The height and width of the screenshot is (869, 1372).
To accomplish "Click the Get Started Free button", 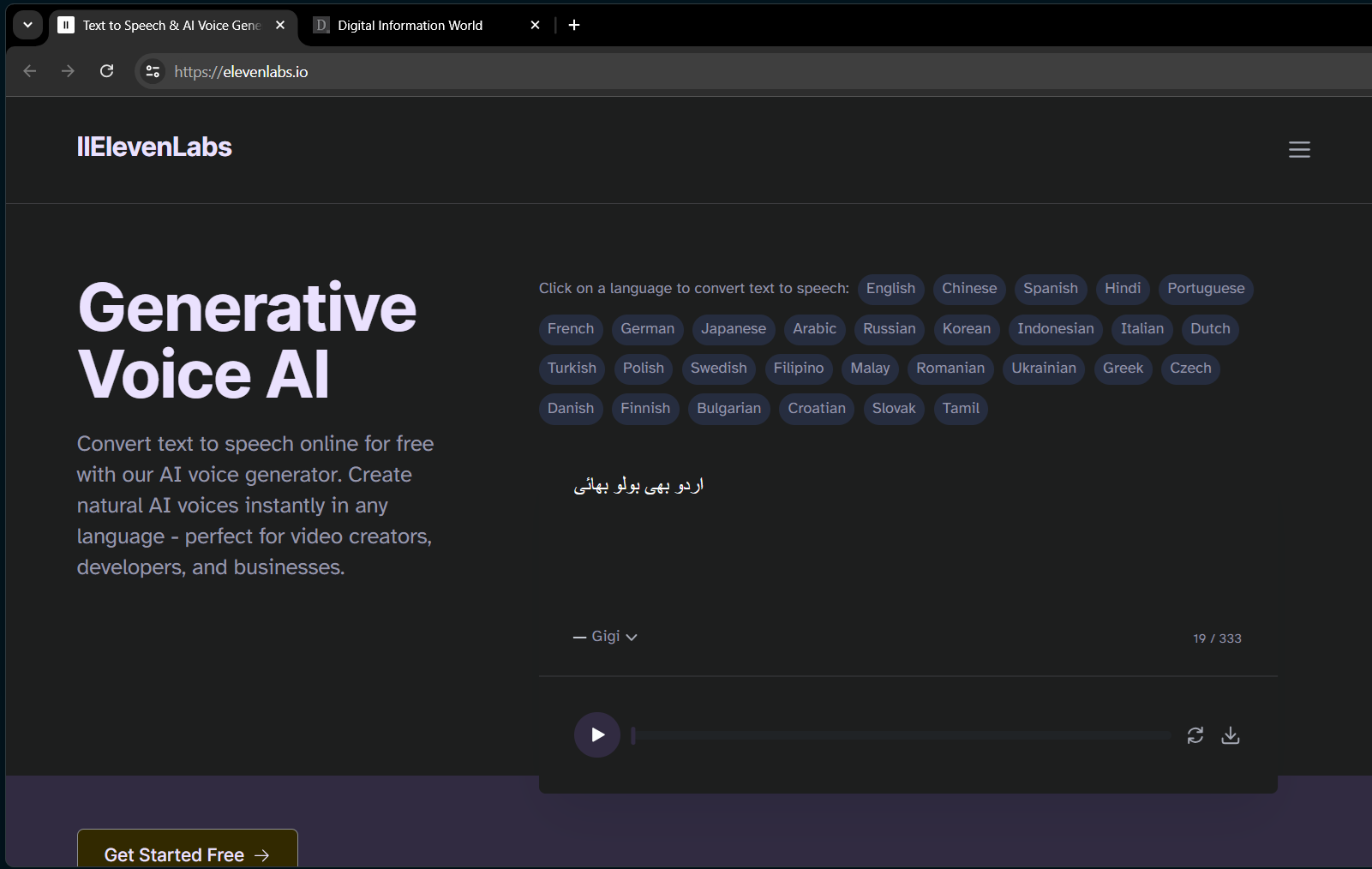I will pos(187,854).
